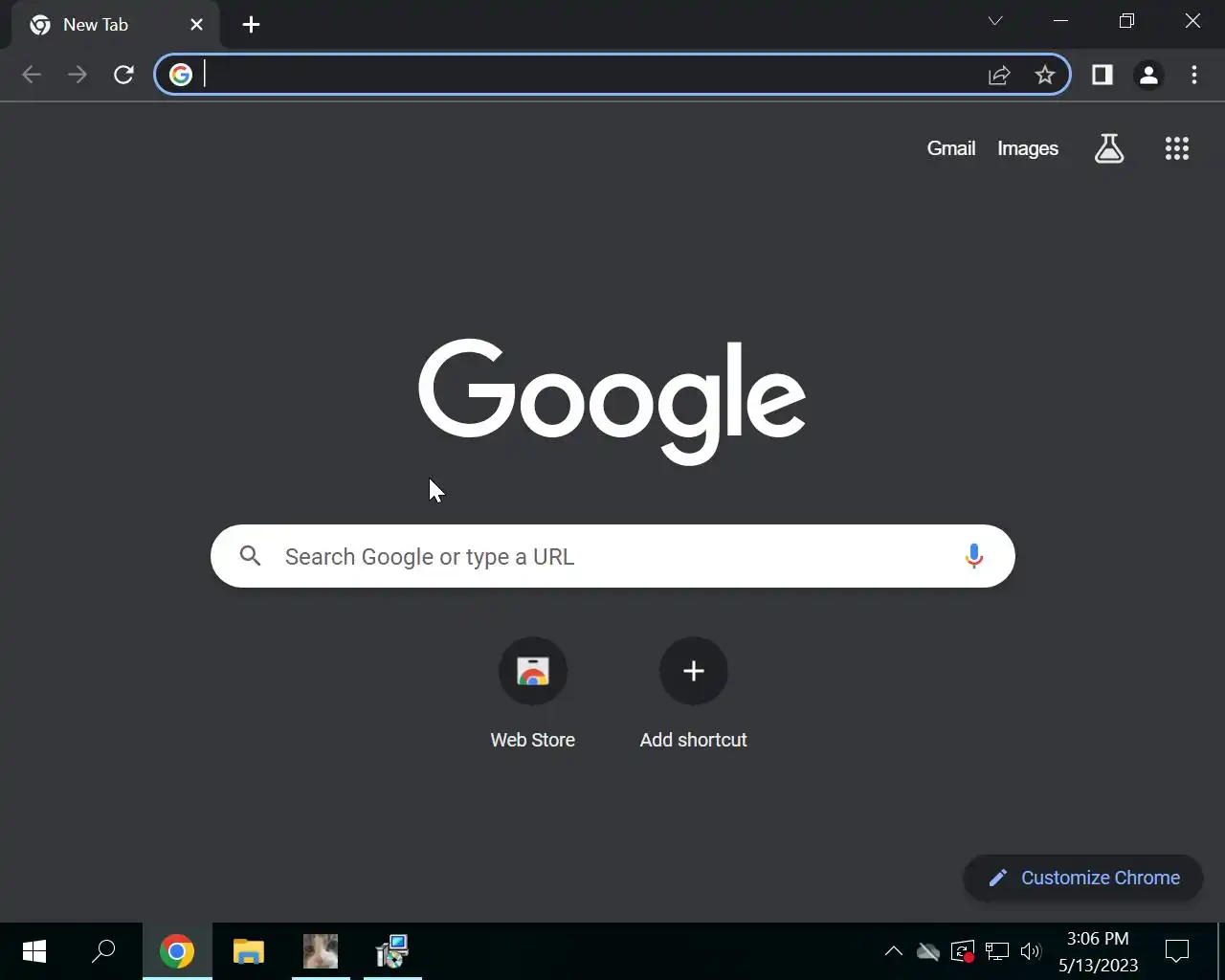Click the Google search box
This screenshot has height=980, width=1225.
(612, 556)
